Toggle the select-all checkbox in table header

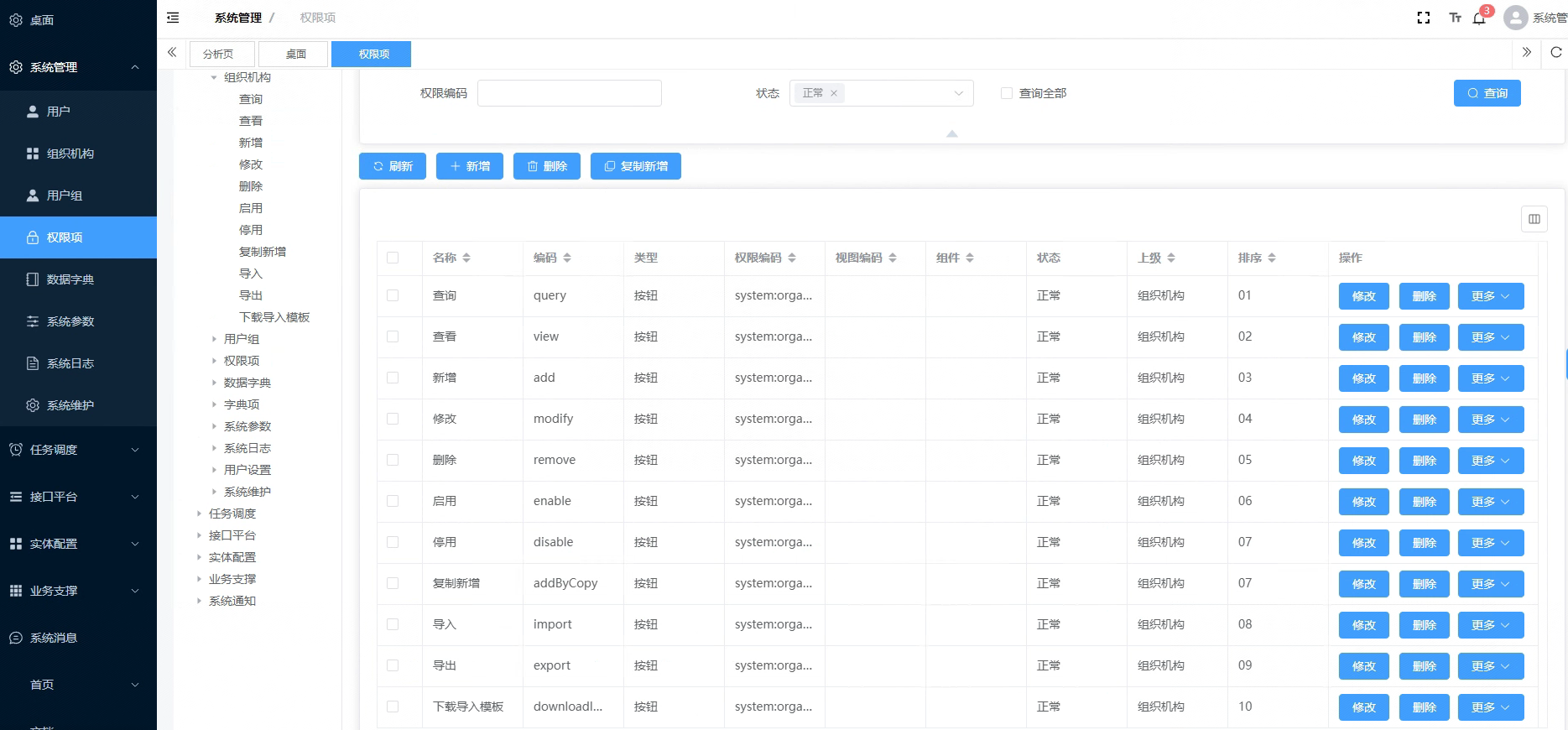[x=393, y=258]
